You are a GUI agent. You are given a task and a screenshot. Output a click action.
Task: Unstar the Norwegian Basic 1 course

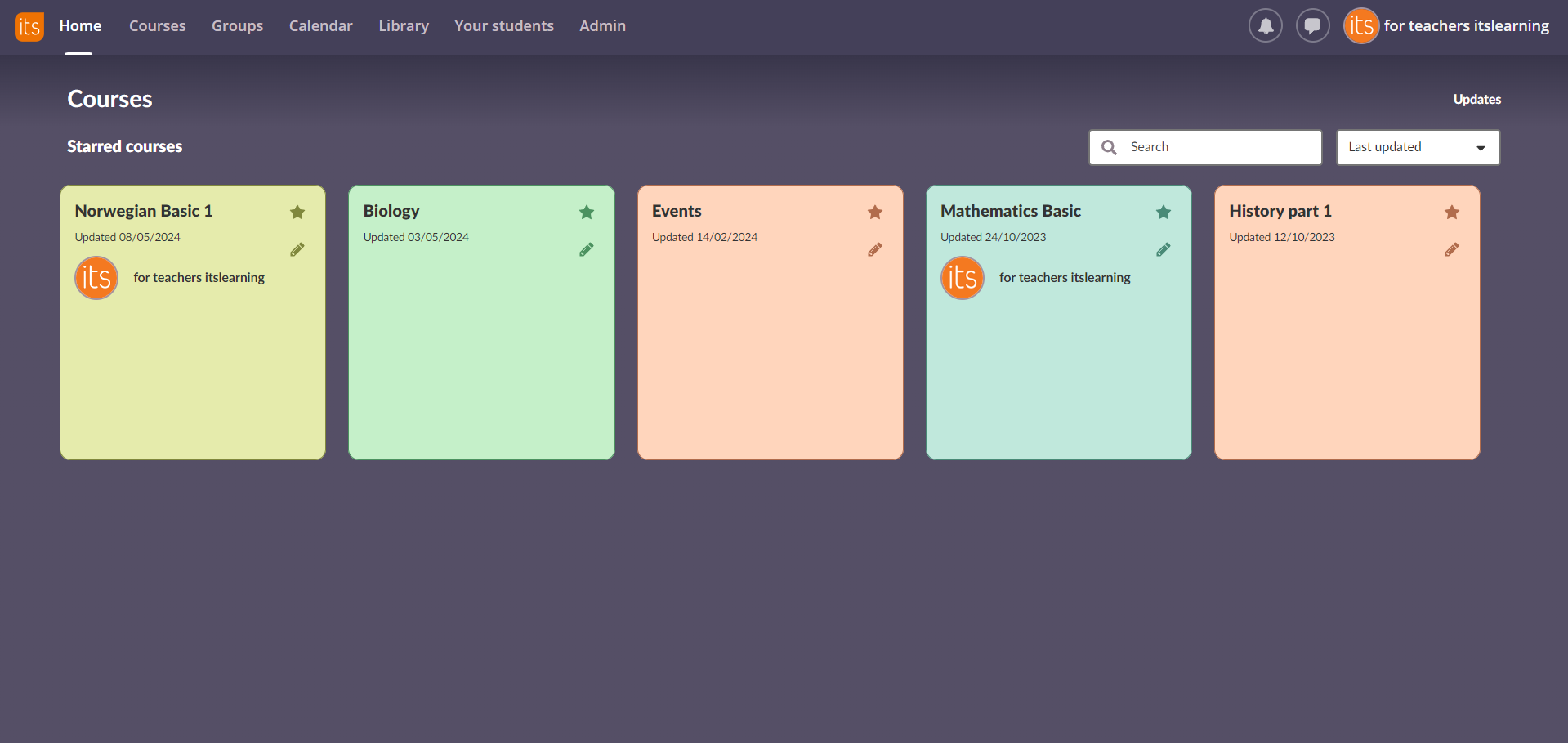(297, 213)
